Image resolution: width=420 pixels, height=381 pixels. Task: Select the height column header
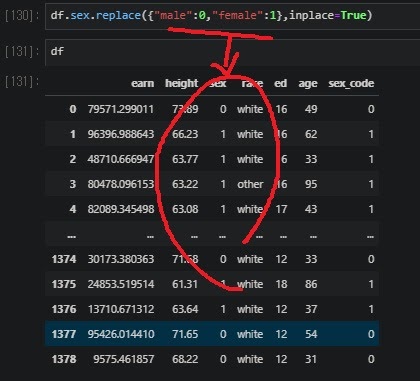[x=182, y=83]
